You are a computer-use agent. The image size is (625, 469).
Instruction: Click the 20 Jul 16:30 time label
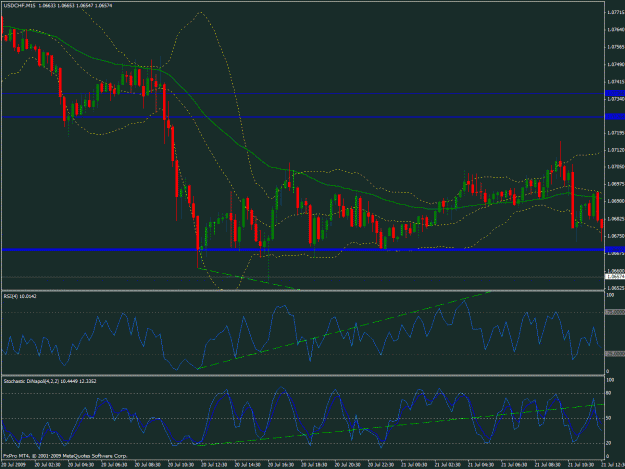point(281,465)
